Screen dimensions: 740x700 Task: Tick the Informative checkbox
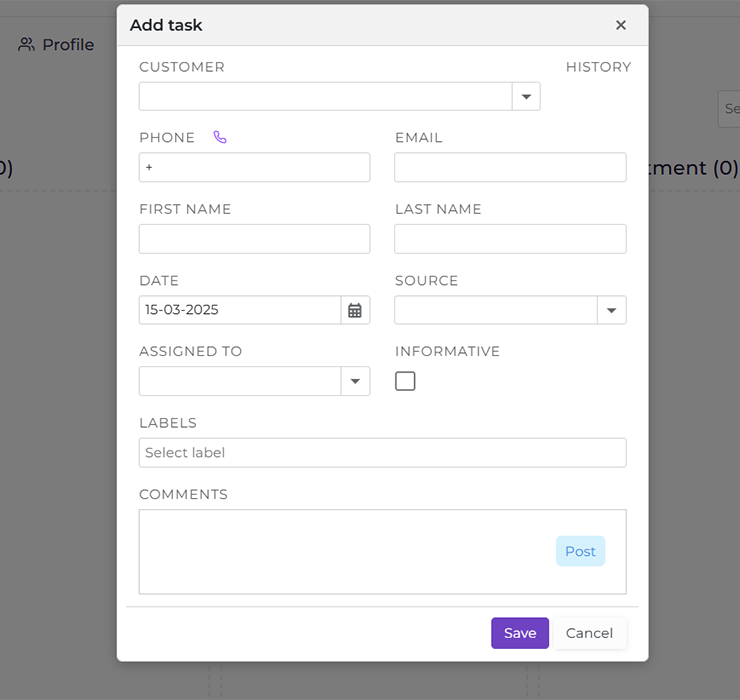pyautogui.click(x=405, y=381)
